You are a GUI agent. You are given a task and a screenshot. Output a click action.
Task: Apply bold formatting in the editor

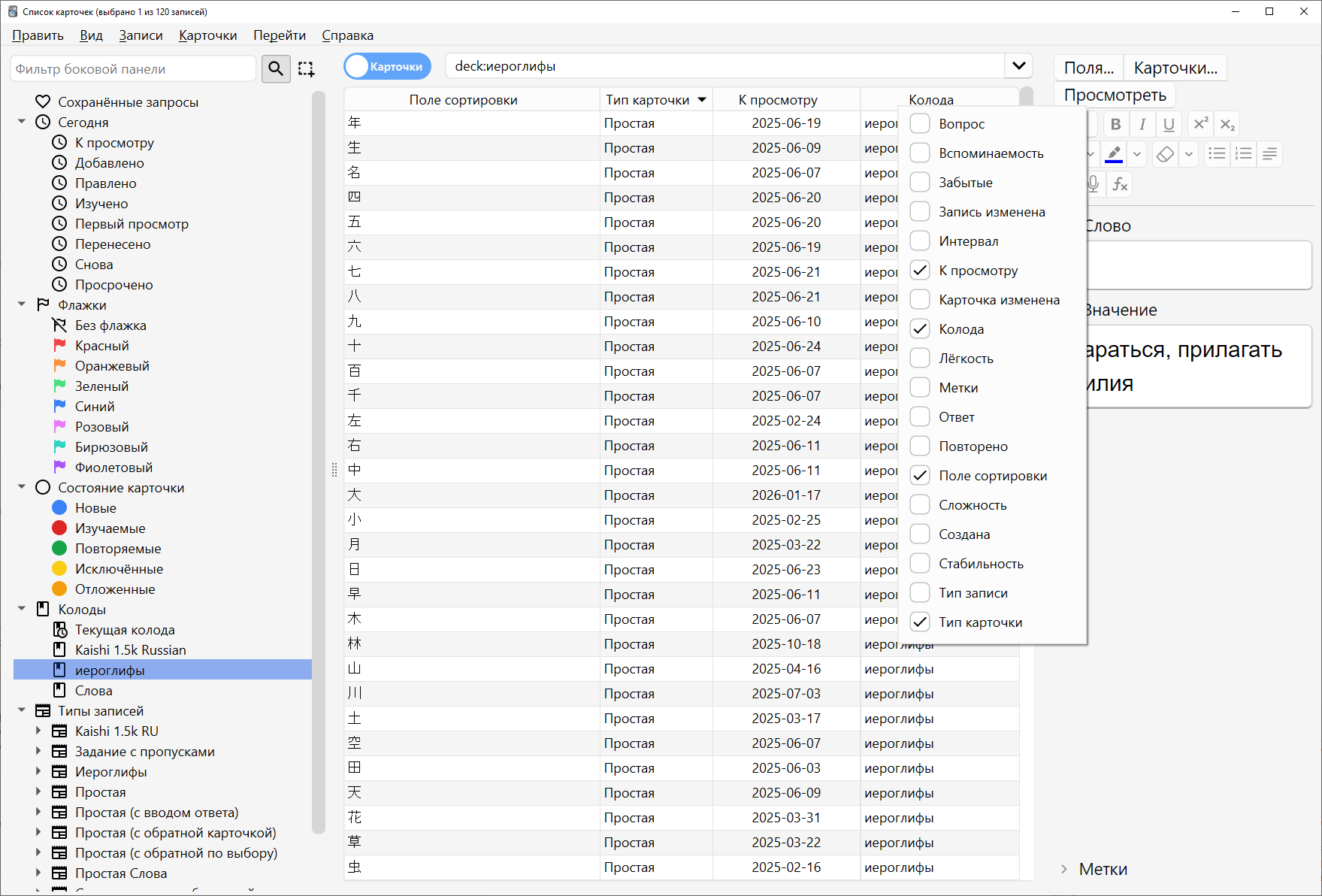(x=1115, y=125)
